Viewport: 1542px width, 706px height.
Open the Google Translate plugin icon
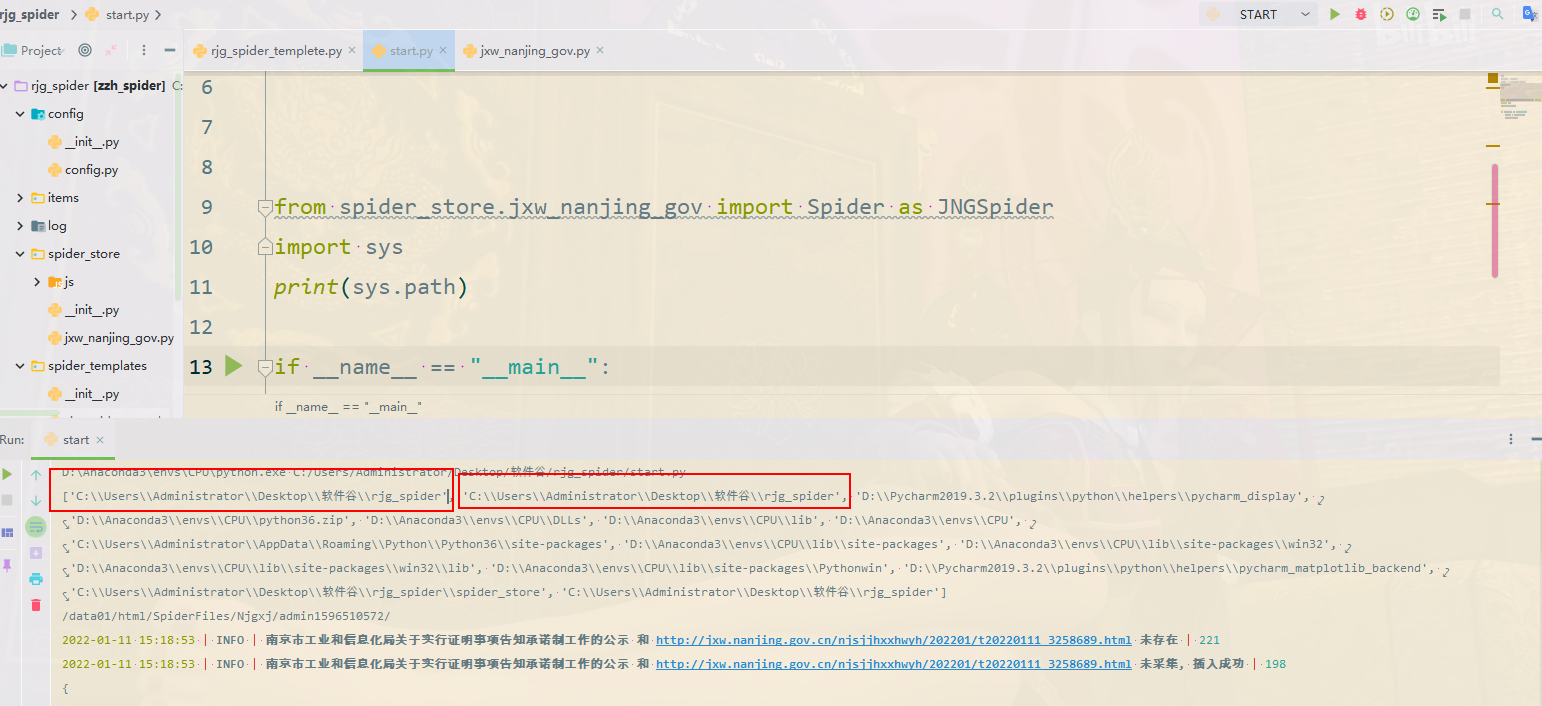click(x=1529, y=14)
